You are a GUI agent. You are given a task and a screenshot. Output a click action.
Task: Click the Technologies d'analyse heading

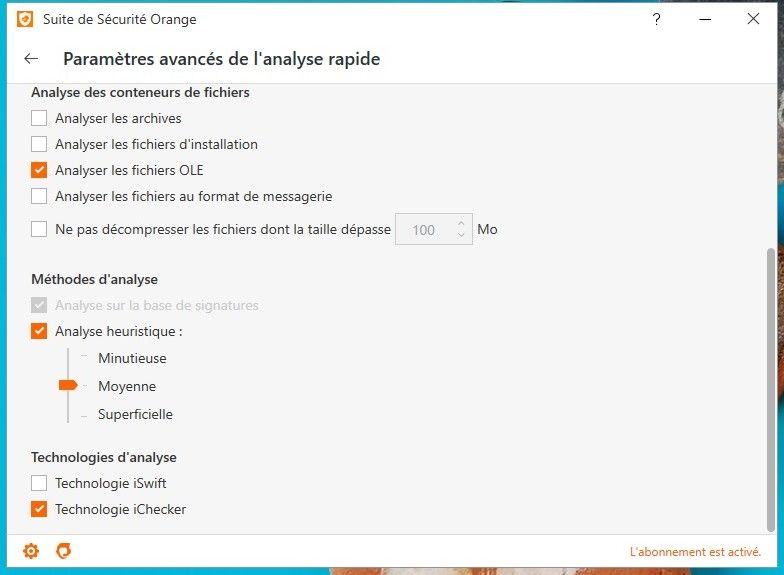[104, 457]
